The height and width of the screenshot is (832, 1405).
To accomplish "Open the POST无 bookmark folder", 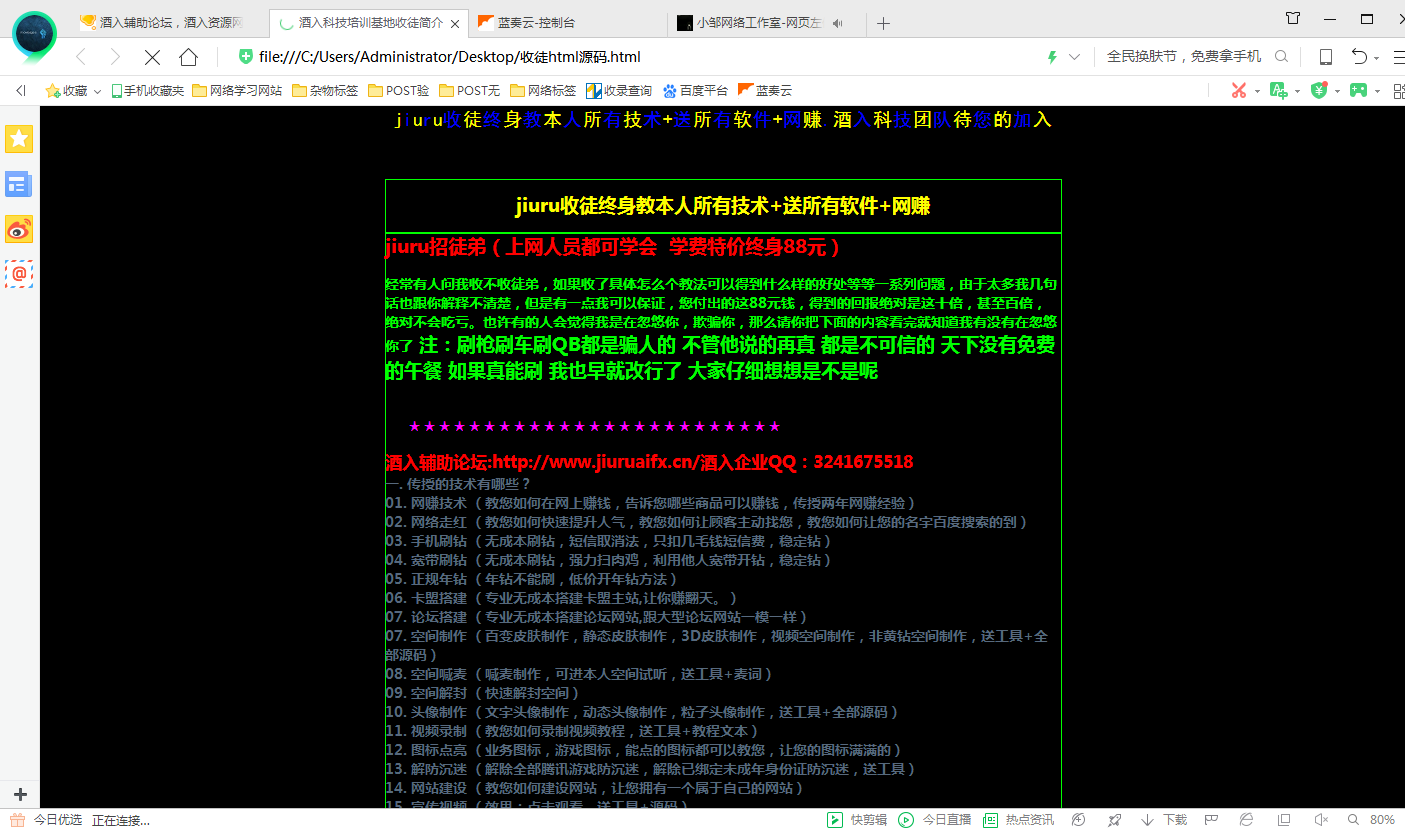I will [469, 91].
